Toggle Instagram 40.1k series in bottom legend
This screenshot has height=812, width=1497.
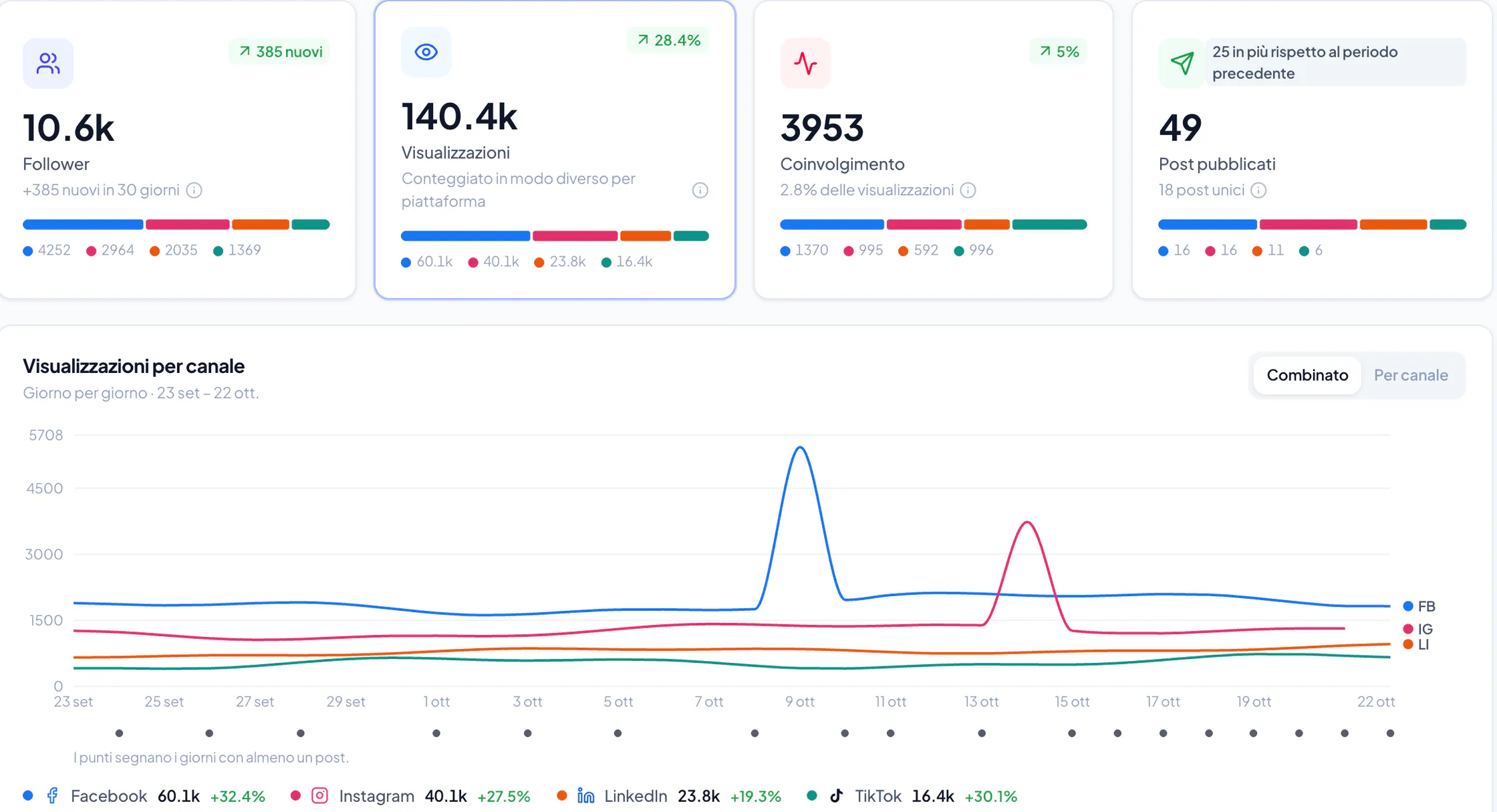(410, 796)
